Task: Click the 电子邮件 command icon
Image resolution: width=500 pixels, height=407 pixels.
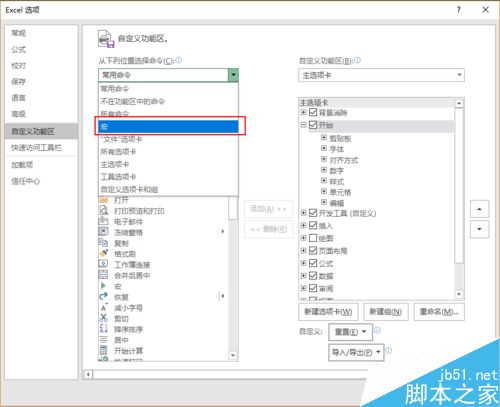Action: (x=104, y=221)
